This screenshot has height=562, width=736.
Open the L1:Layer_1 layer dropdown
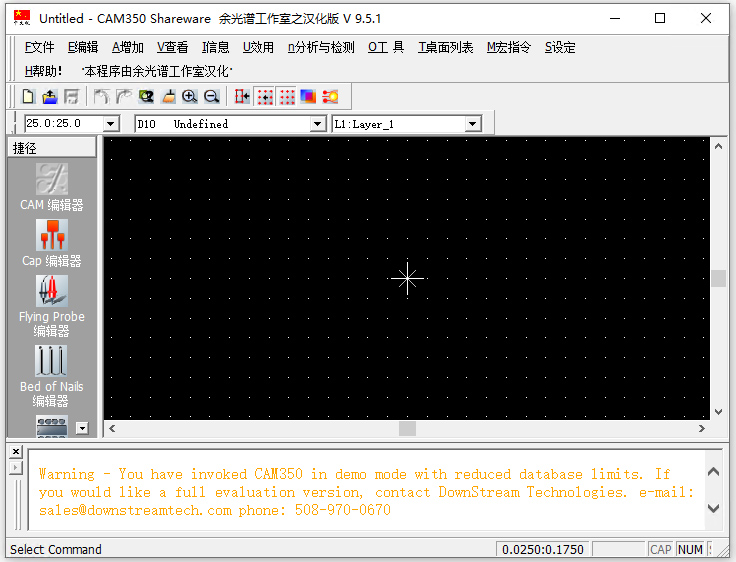[473, 124]
